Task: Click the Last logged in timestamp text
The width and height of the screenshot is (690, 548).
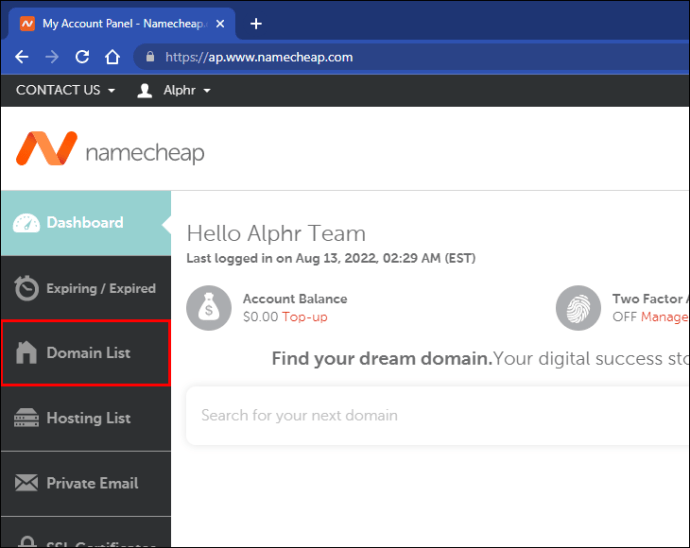Action: click(331, 258)
